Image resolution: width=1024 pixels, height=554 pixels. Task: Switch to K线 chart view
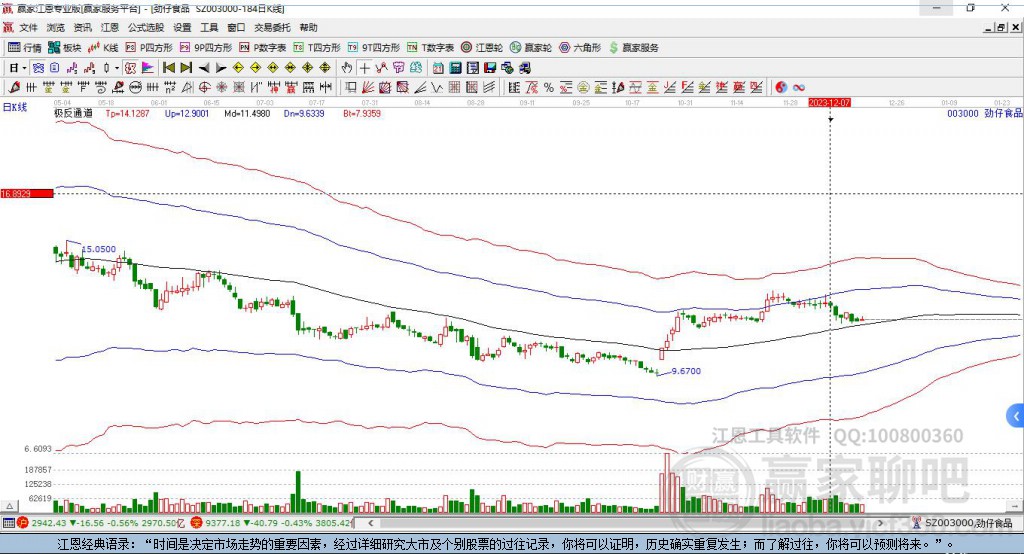(x=103, y=48)
